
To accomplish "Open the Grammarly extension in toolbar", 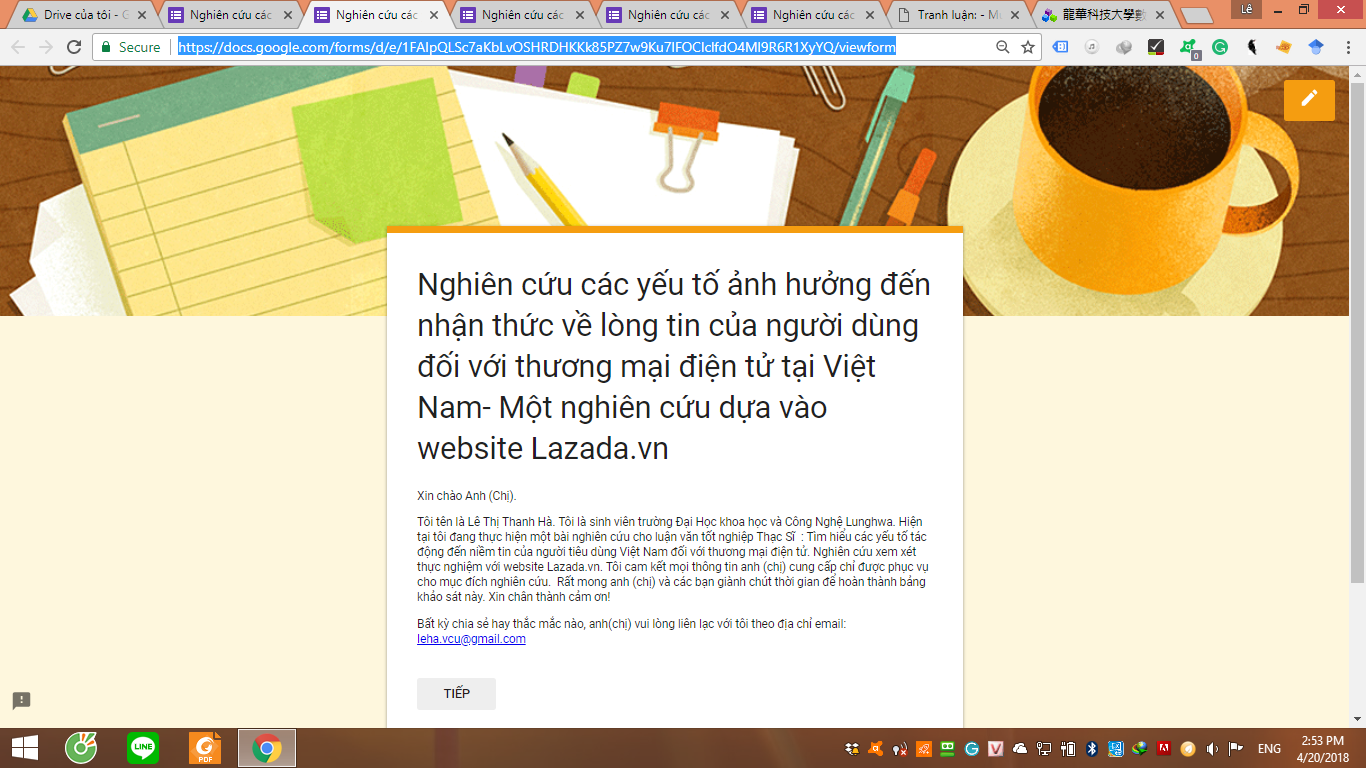I will 1220,47.
